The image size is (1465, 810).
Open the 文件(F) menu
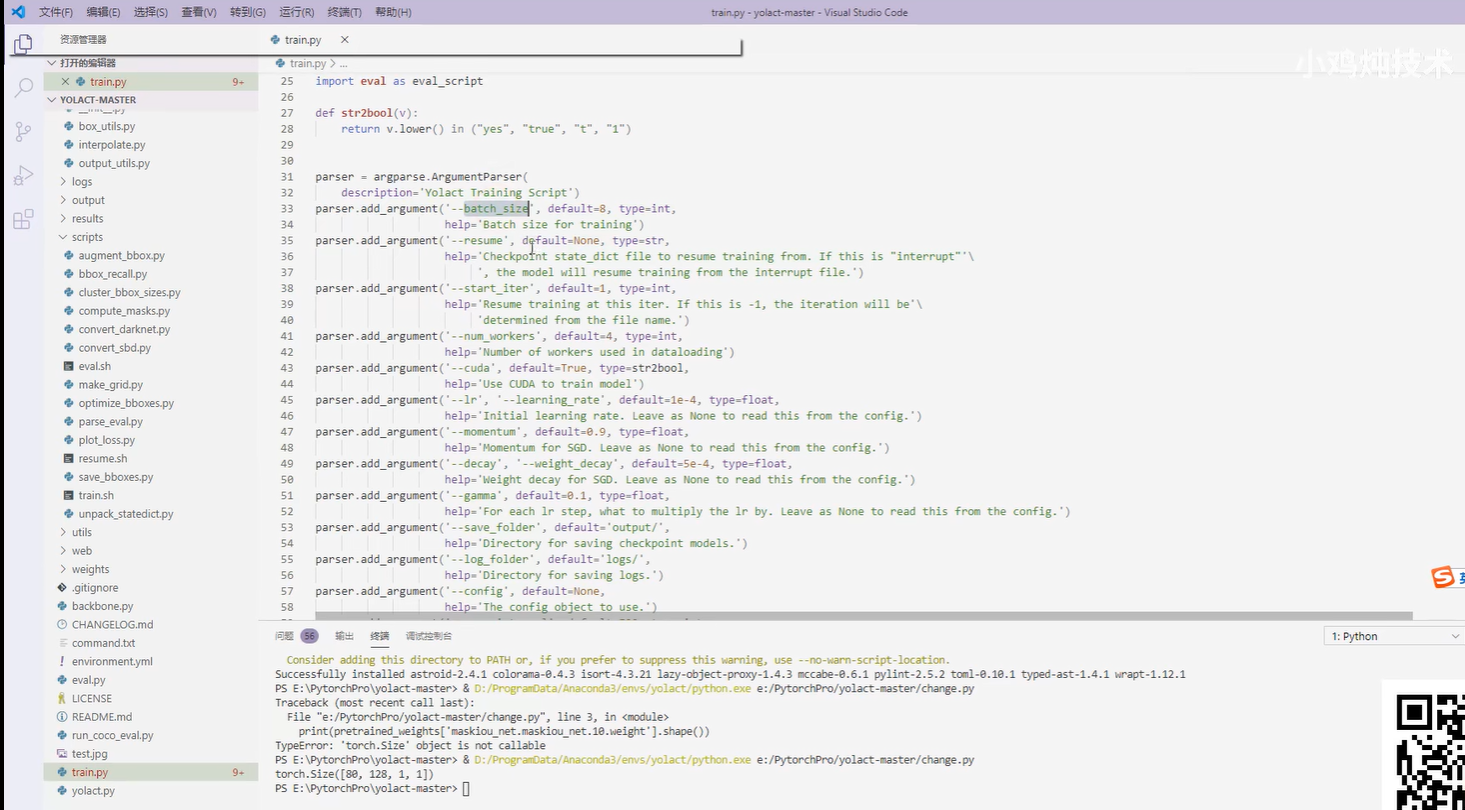coord(56,12)
